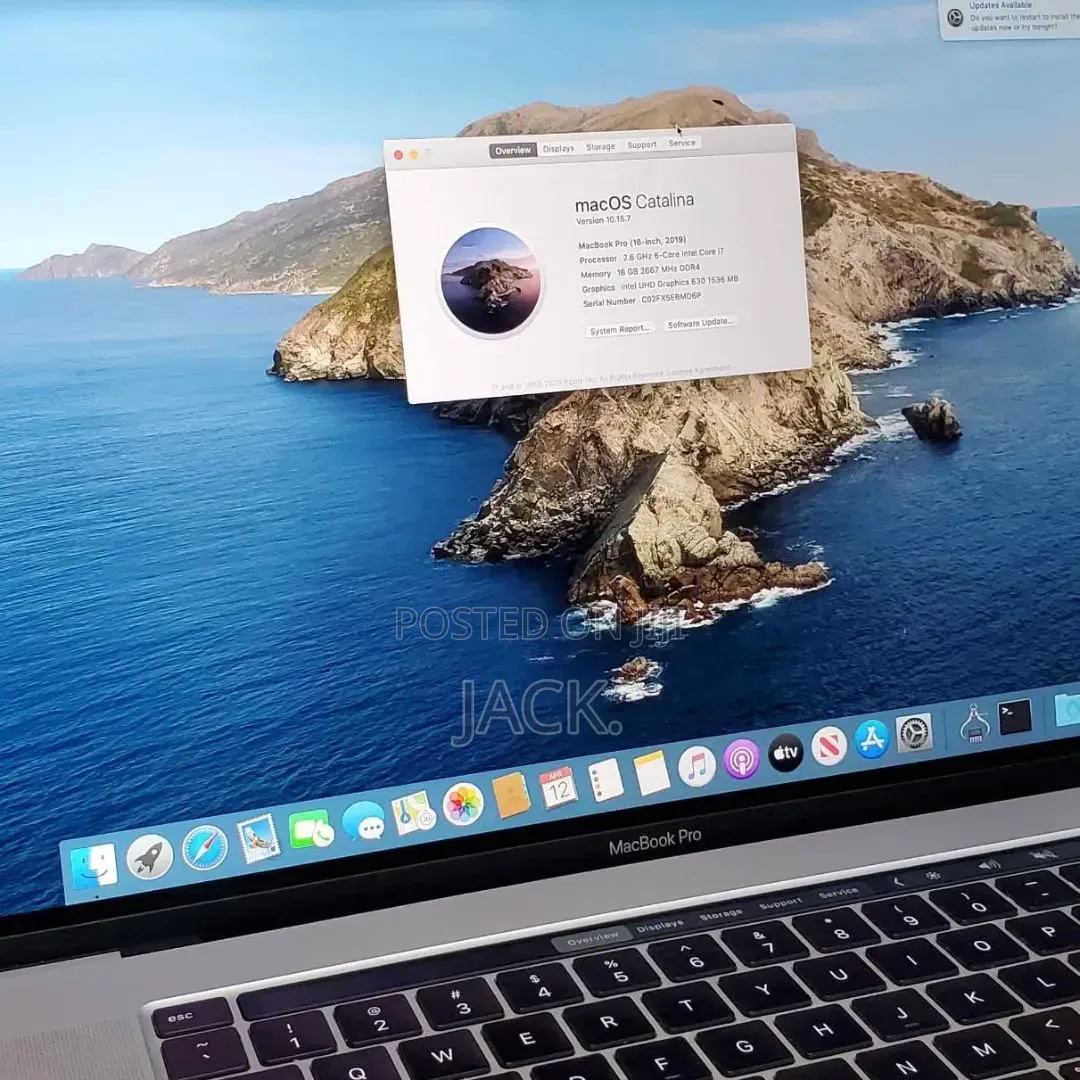Screen dimensions: 1080x1080
Task: Launch Maps from the Dock
Action: [x=413, y=813]
